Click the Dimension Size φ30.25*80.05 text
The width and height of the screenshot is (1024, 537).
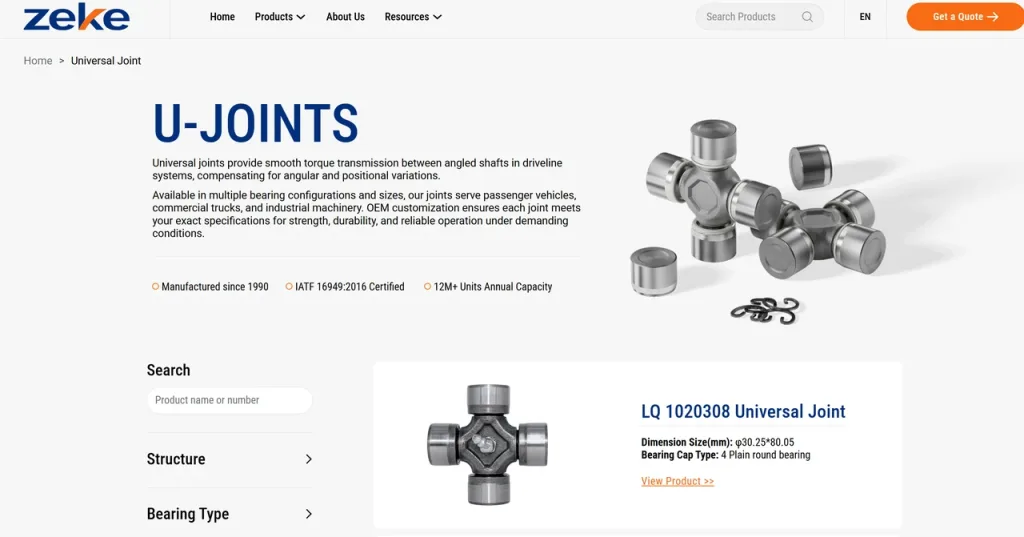coord(718,442)
